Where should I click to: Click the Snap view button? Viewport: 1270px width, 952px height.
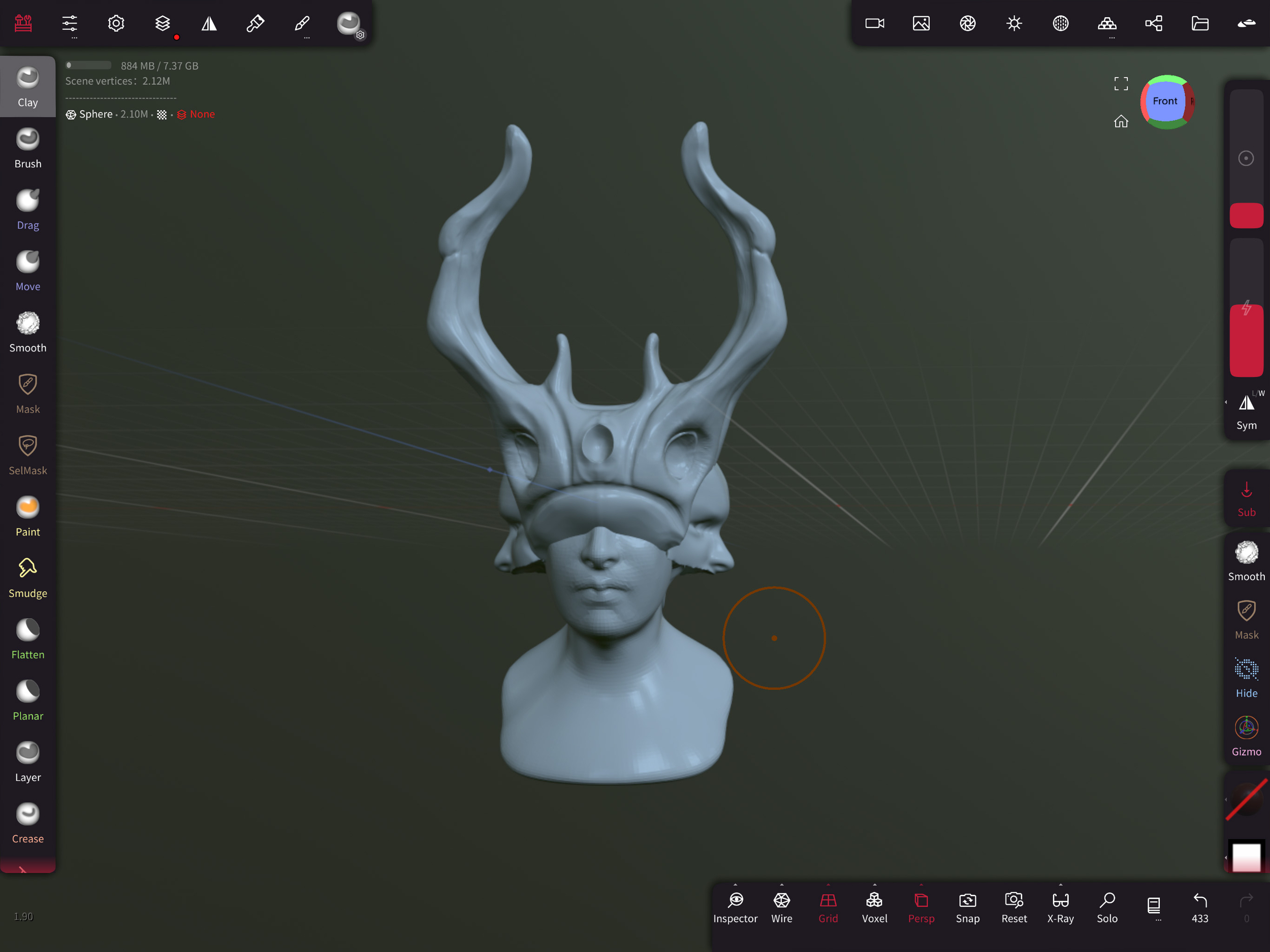967,907
